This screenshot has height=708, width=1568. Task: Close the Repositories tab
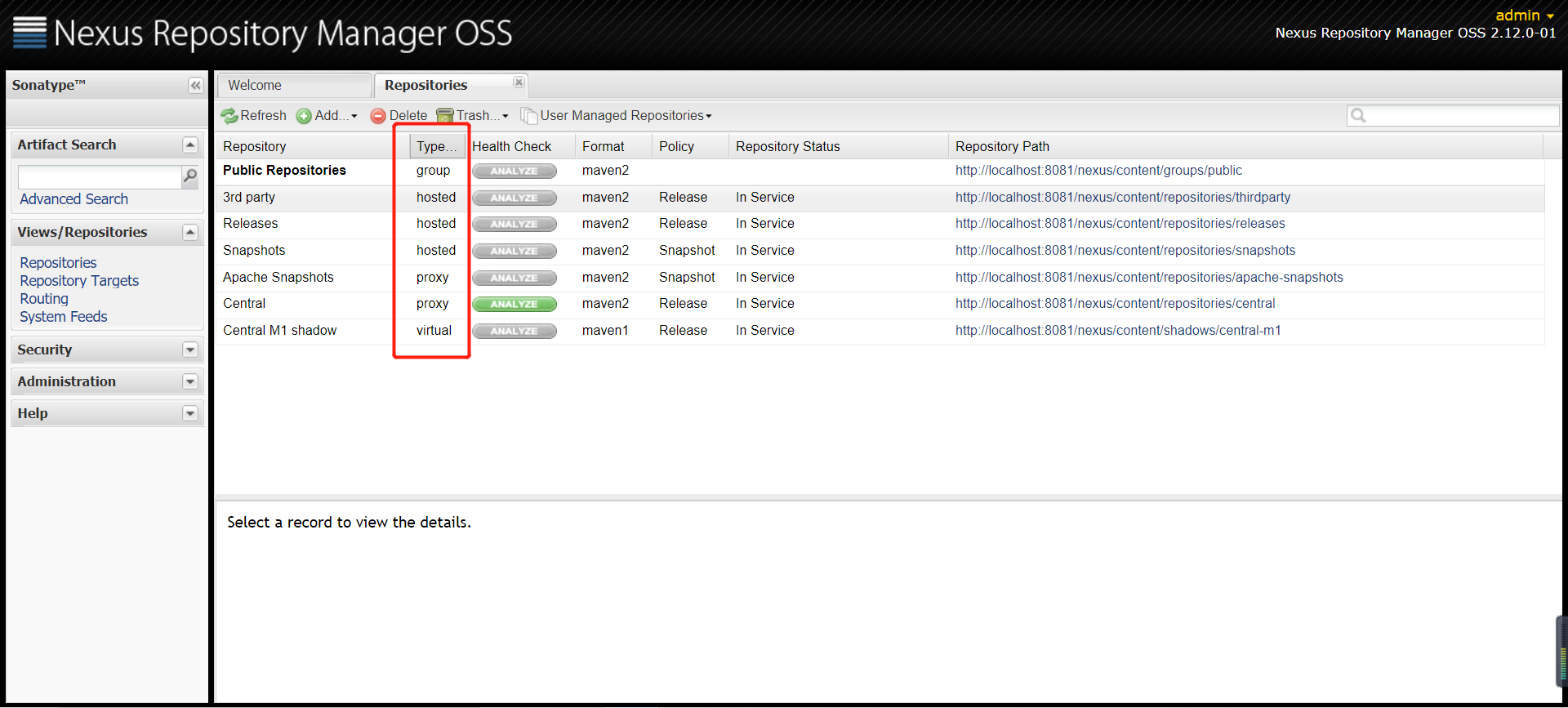point(519,82)
